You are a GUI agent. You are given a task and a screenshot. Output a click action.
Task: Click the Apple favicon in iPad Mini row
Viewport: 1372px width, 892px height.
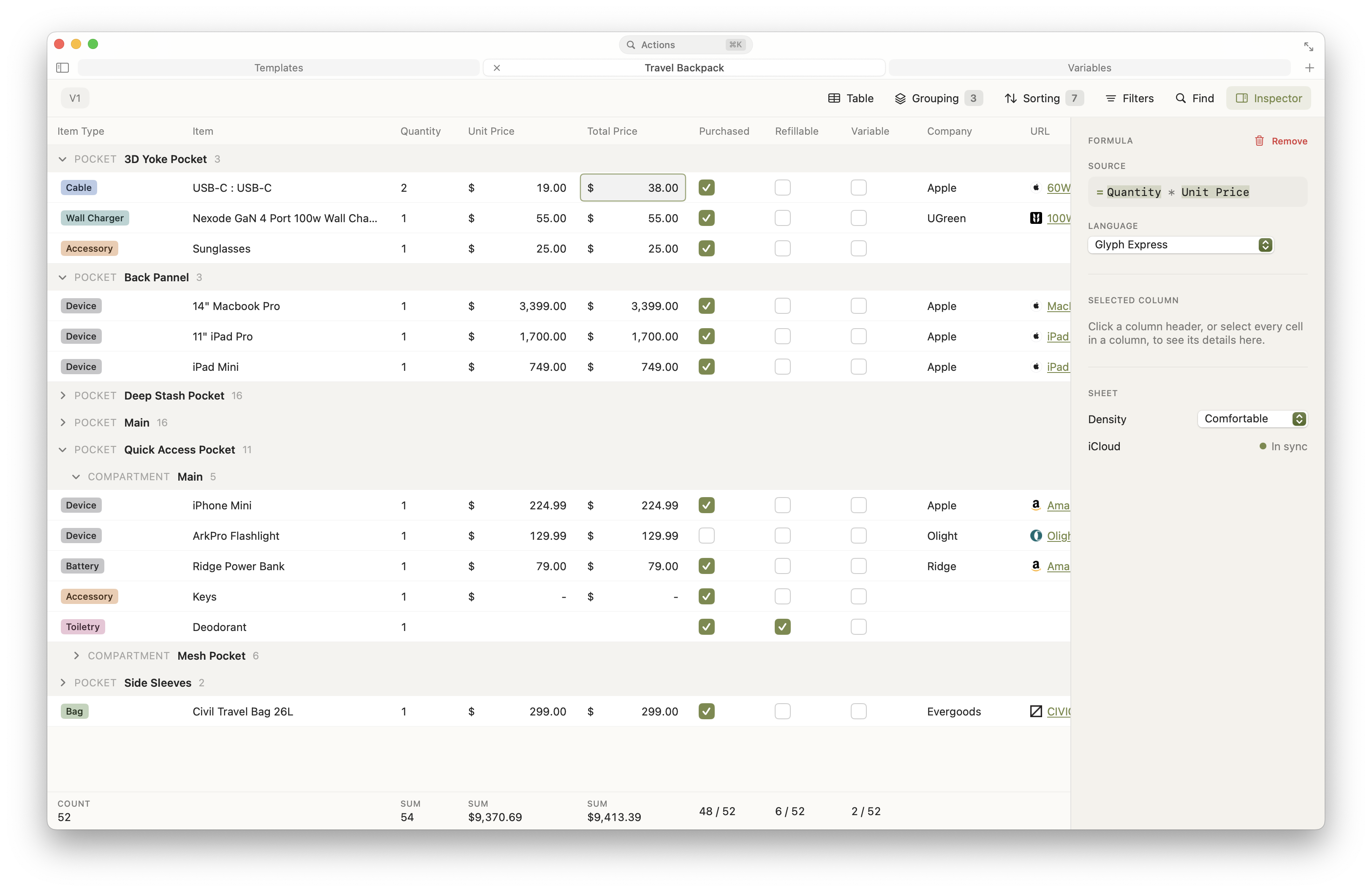click(x=1036, y=367)
